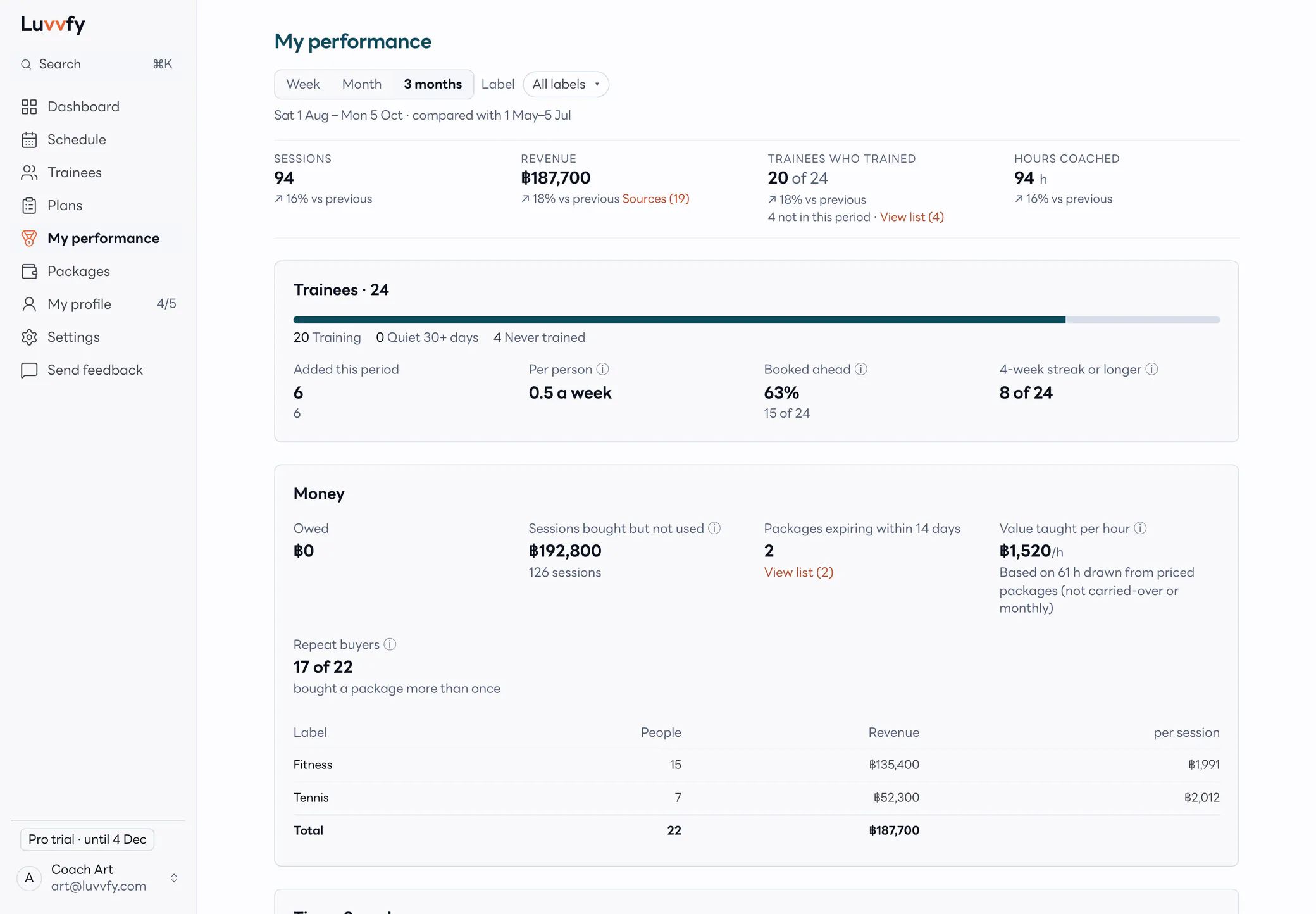Click the Trainees training progress bar
The width and height of the screenshot is (1316, 914).
757,320
